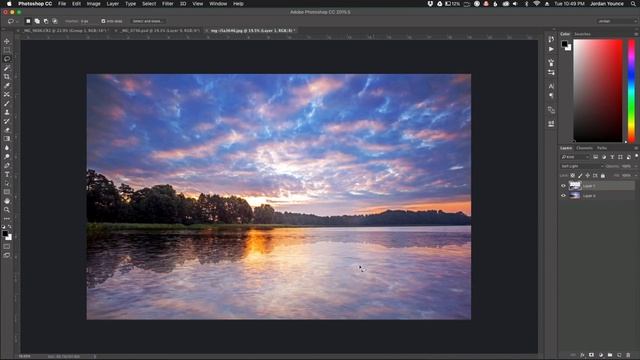Image resolution: width=640 pixels, height=360 pixels.
Task: Select the Lasso tool in toolbar
Action: [x=7, y=59]
